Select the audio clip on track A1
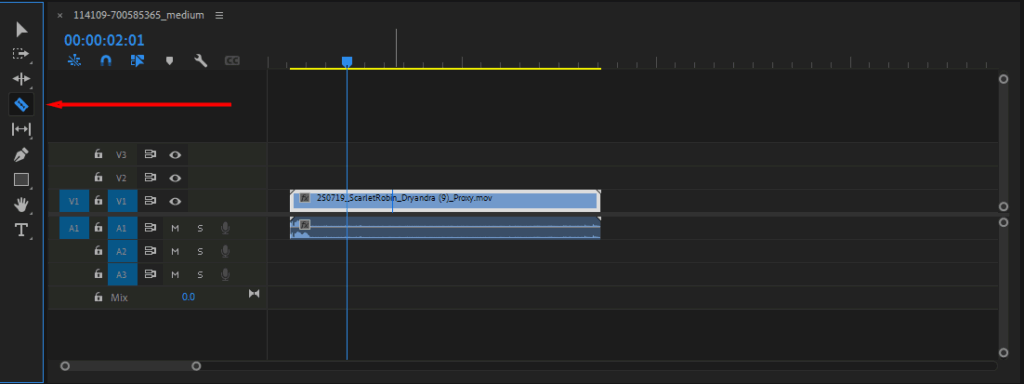The image size is (1024, 384). coord(445,228)
